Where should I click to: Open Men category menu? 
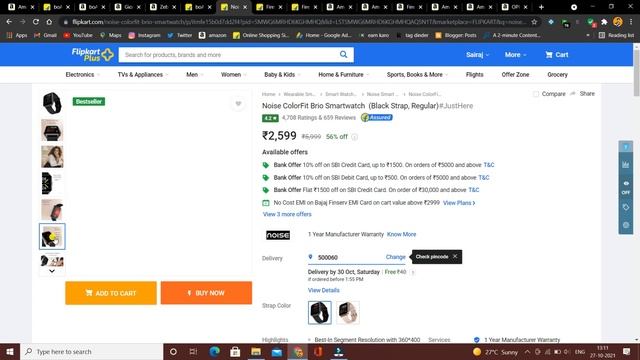pyautogui.click(x=195, y=75)
